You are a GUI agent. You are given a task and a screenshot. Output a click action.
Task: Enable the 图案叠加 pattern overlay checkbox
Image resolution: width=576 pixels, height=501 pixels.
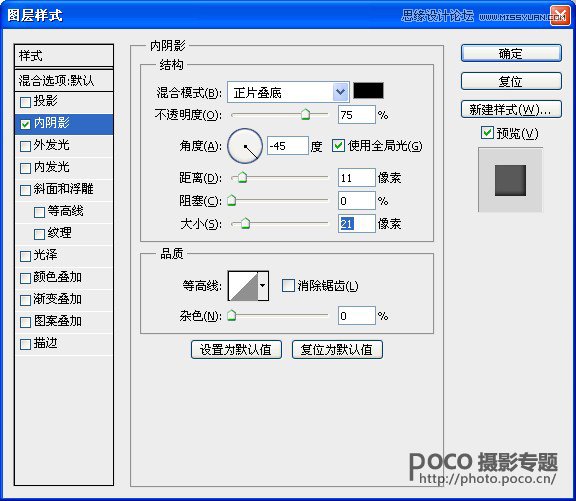point(25,322)
